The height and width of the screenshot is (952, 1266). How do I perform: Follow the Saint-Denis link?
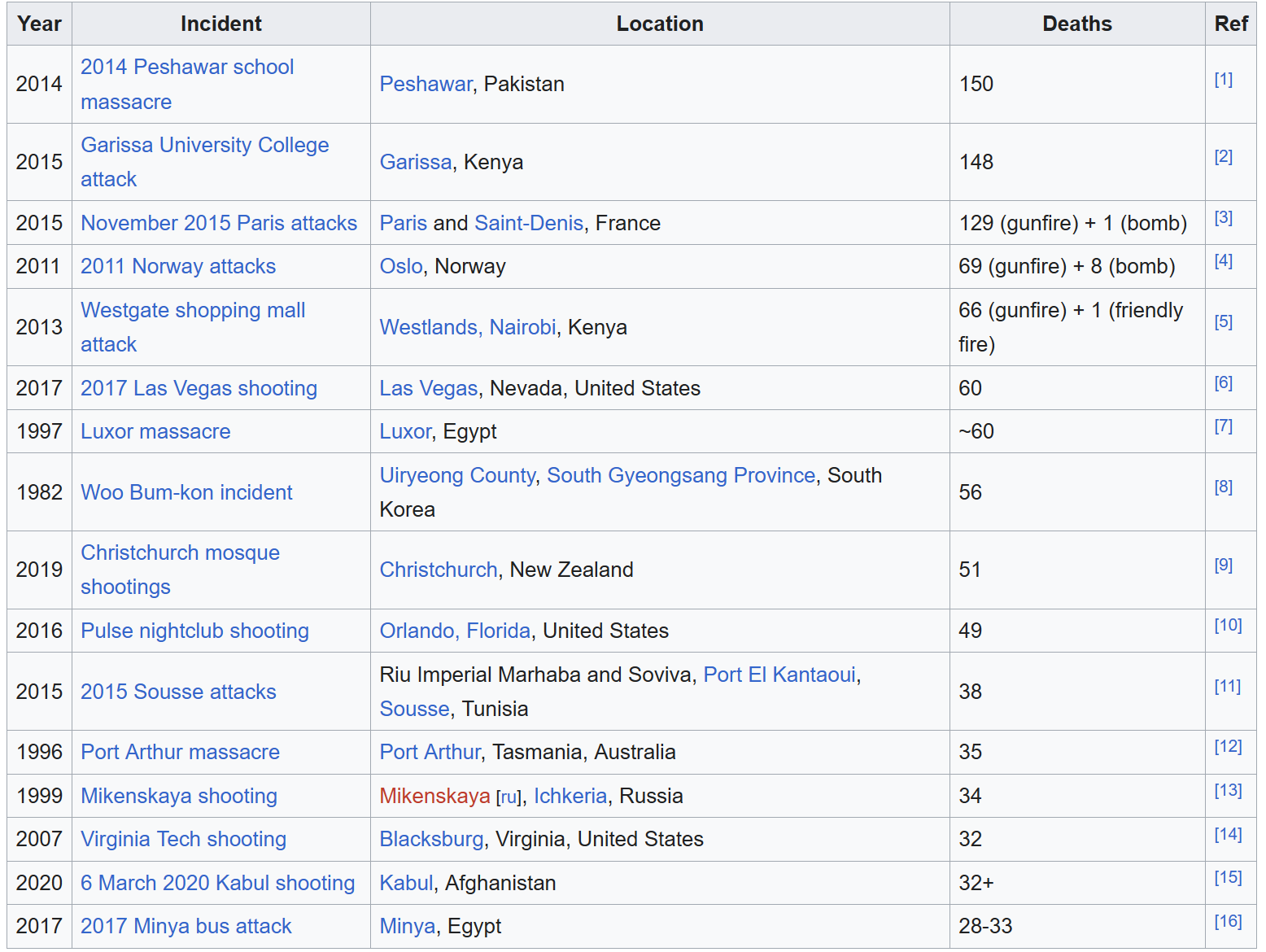click(529, 223)
